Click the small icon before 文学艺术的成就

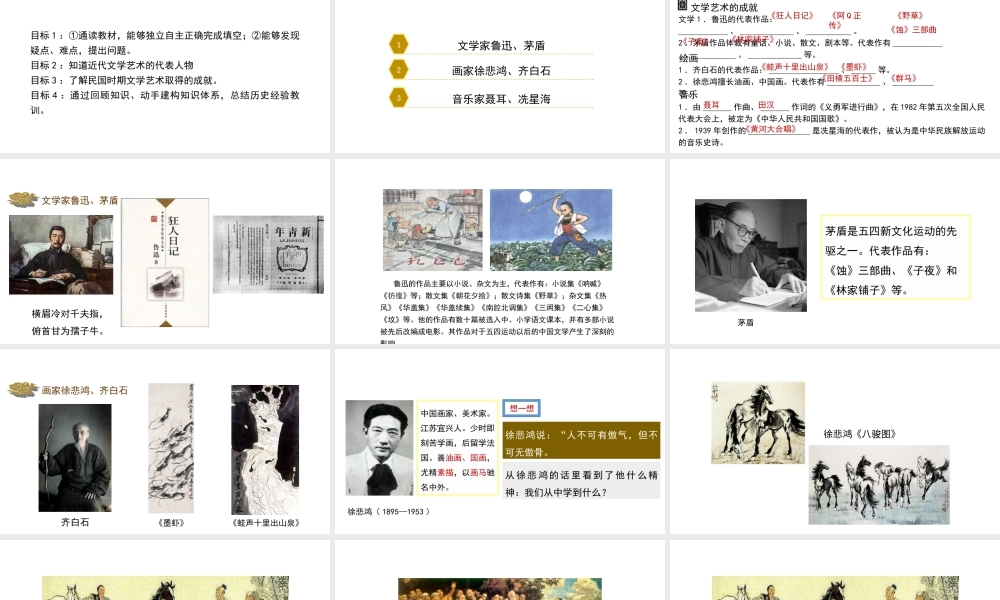(x=682, y=5)
